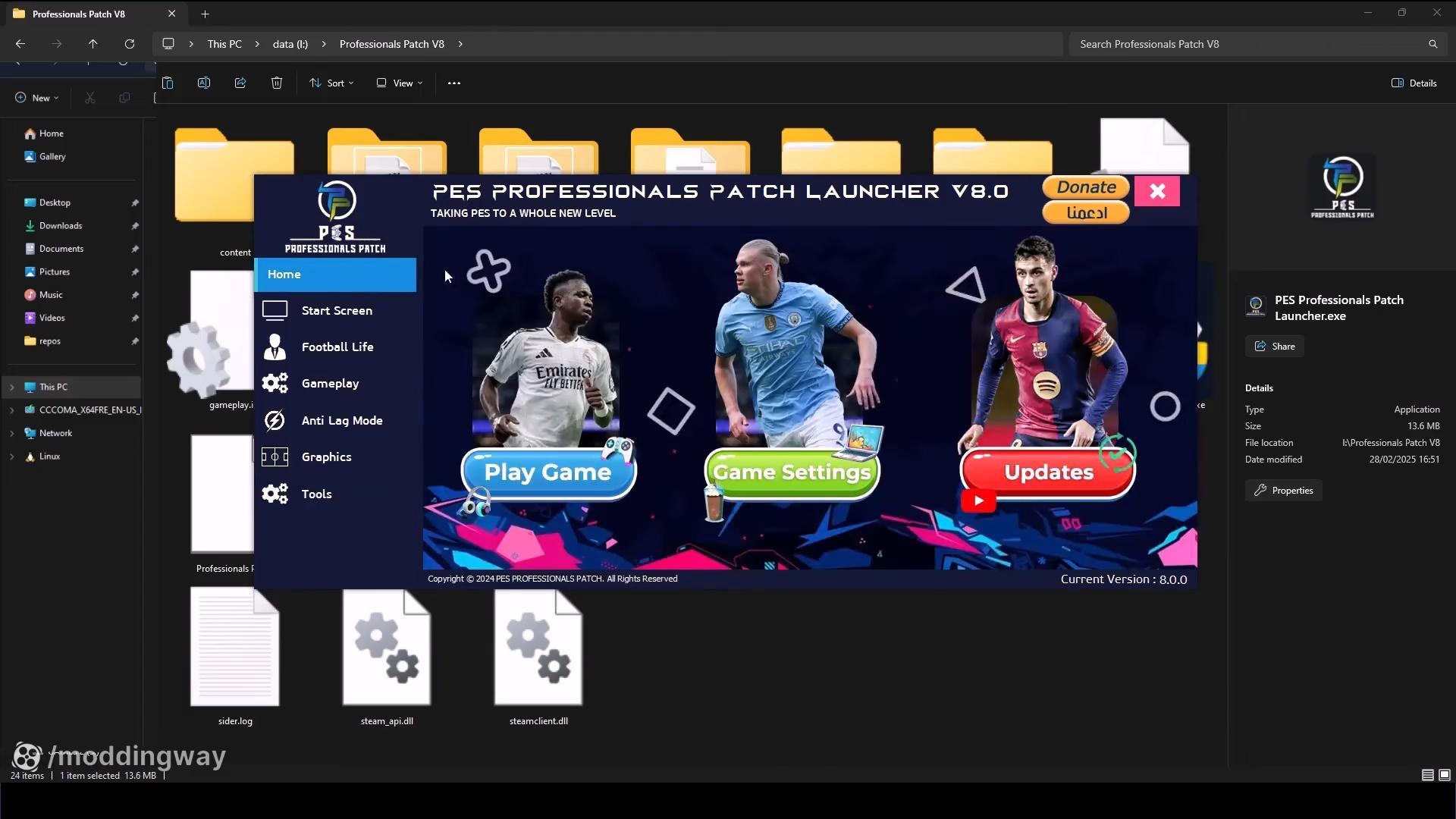1456x819 pixels.
Task: Open the Sort dropdown
Action: tap(331, 83)
